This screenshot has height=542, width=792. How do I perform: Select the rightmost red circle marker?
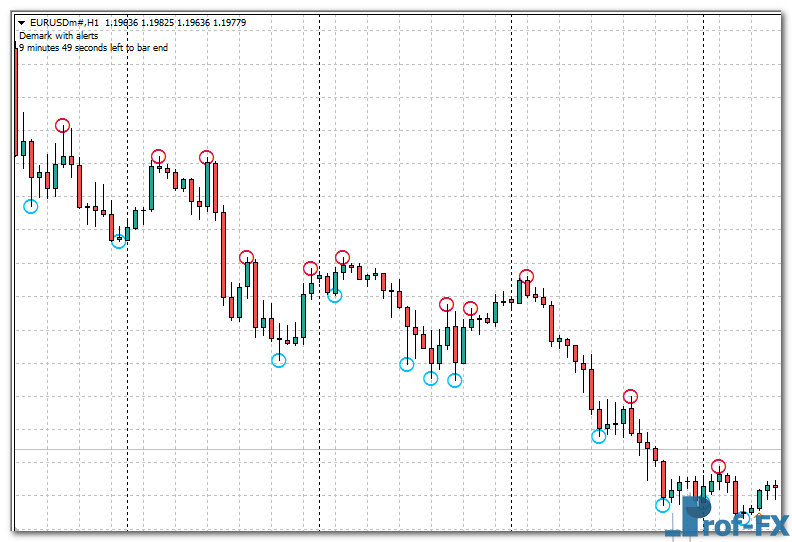[x=718, y=466]
